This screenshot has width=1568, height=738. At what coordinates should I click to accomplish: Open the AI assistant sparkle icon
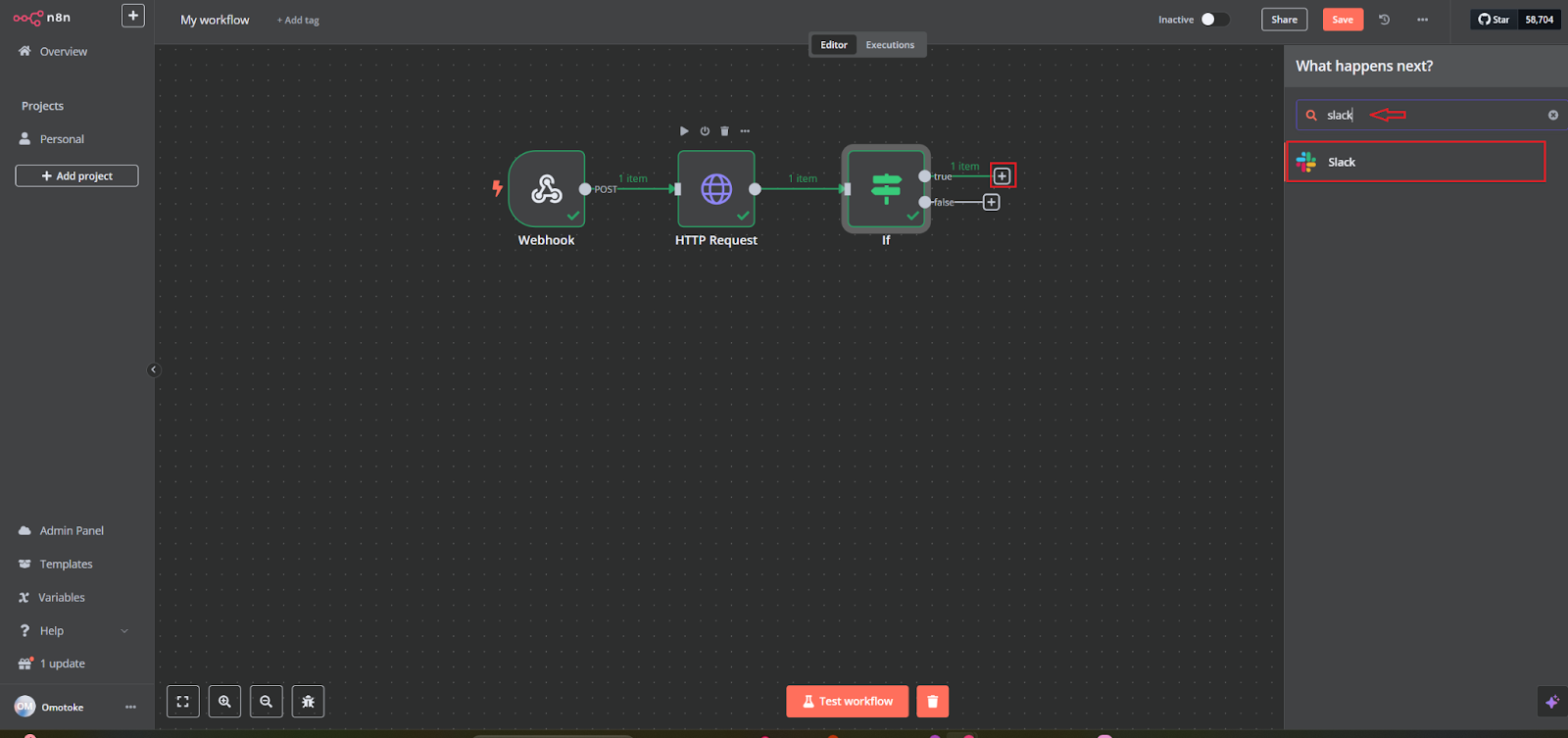pos(1551,702)
